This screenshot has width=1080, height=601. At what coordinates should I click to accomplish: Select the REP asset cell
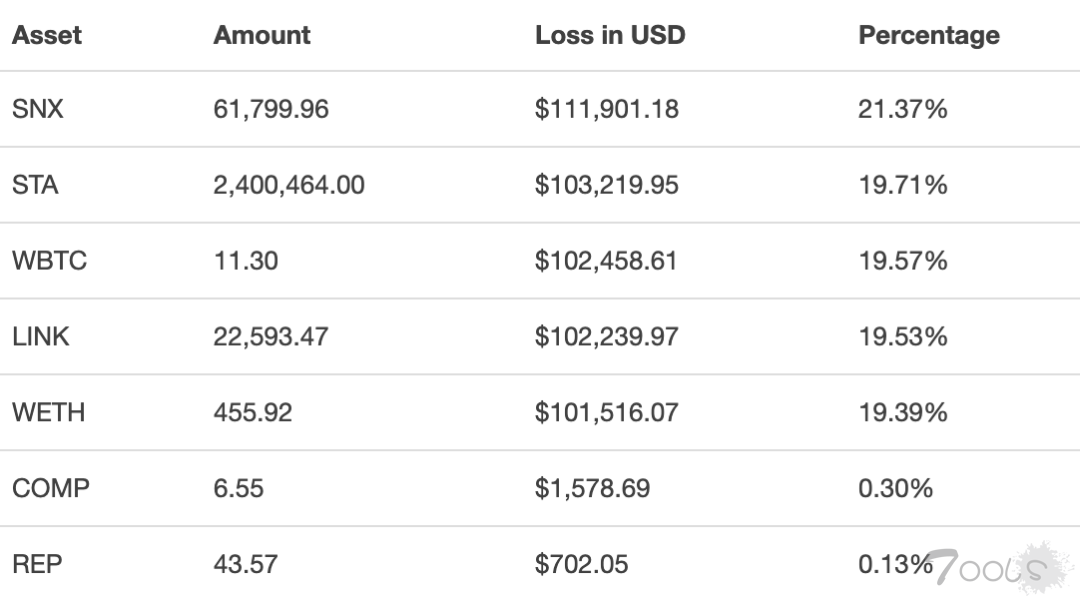pyautogui.click(x=37, y=564)
